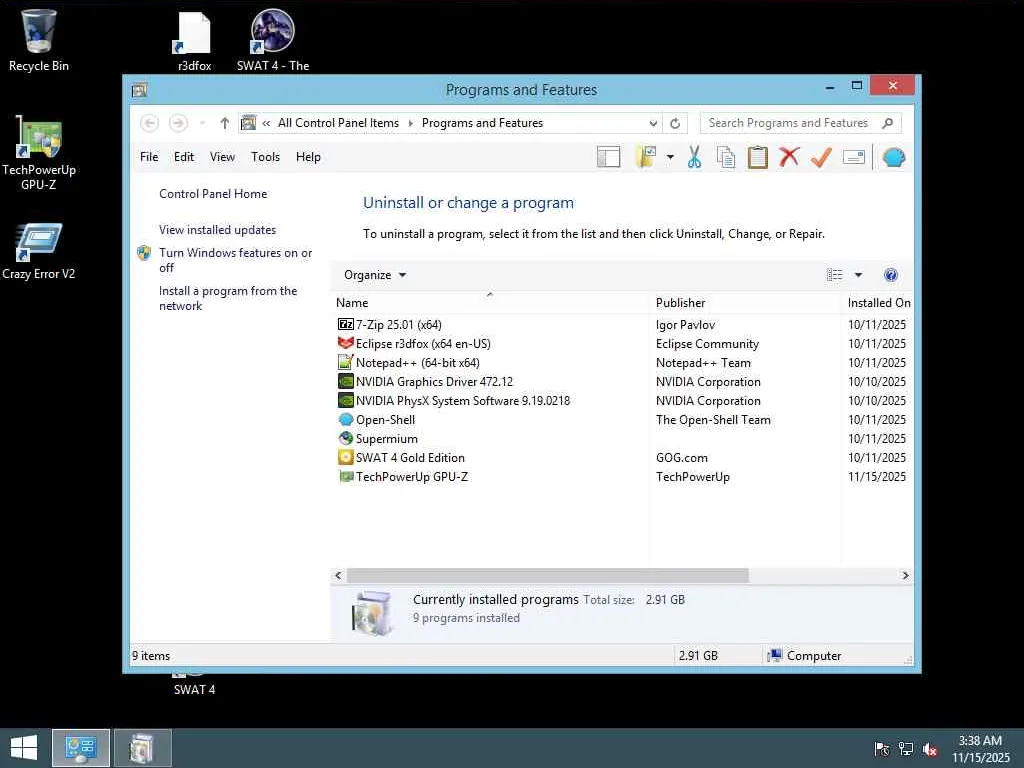Viewport: 1024px width, 768px height.
Task: Click the folder options toolbar icon
Action: [x=646, y=157]
